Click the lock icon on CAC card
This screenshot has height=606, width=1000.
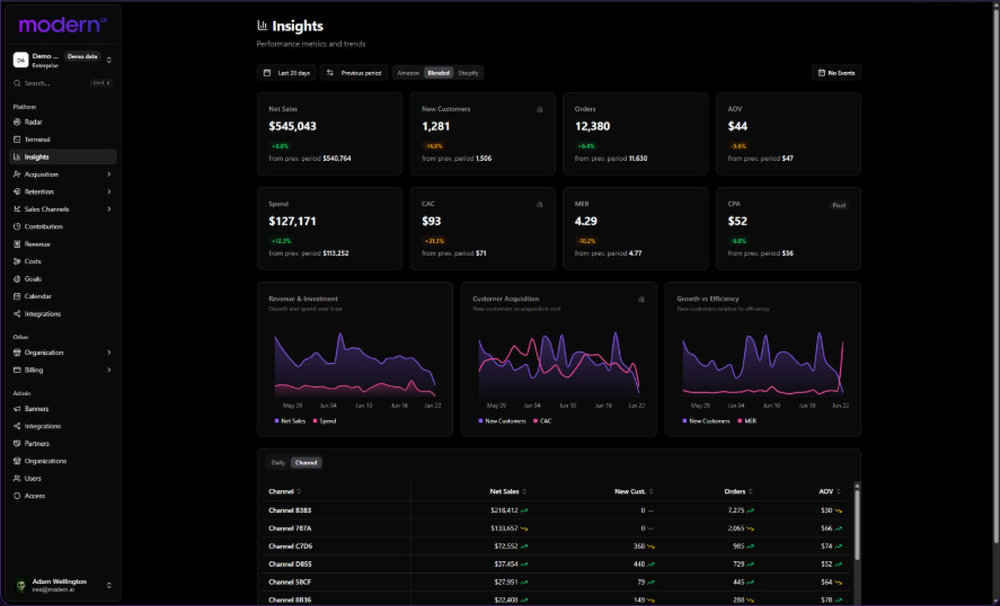tap(540, 204)
